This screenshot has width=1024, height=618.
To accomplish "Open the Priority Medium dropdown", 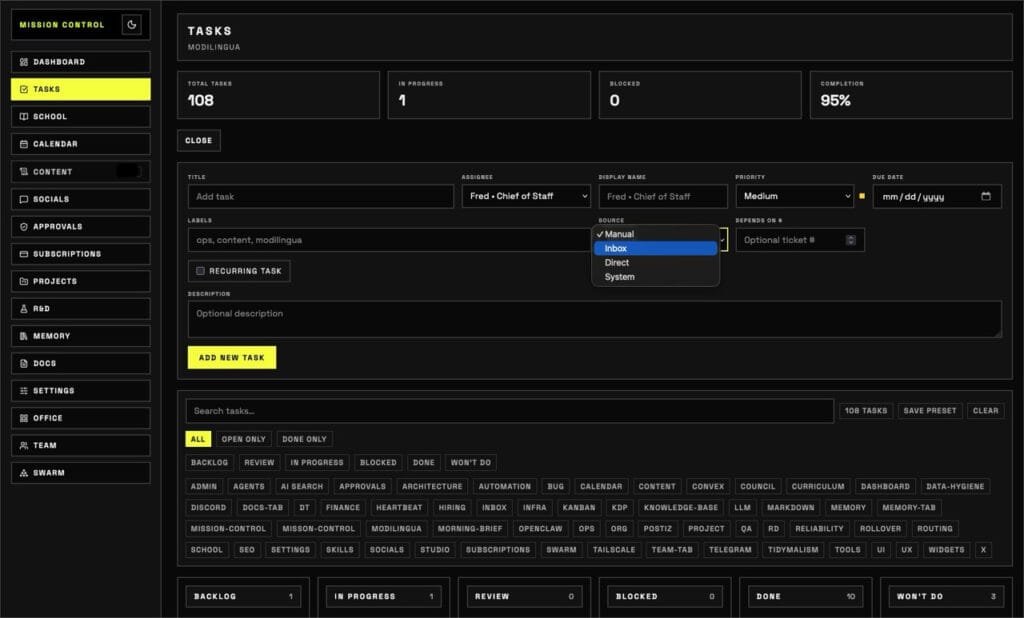I will (794, 196).
